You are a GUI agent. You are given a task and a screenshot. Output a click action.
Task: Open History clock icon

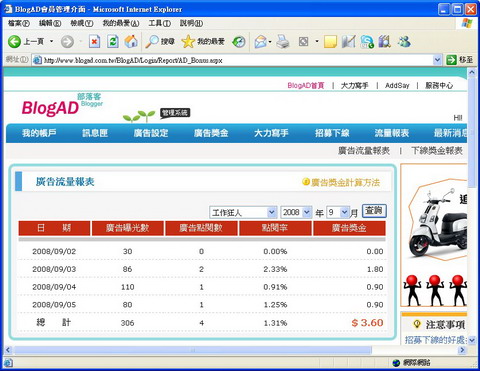click(239, 42)
